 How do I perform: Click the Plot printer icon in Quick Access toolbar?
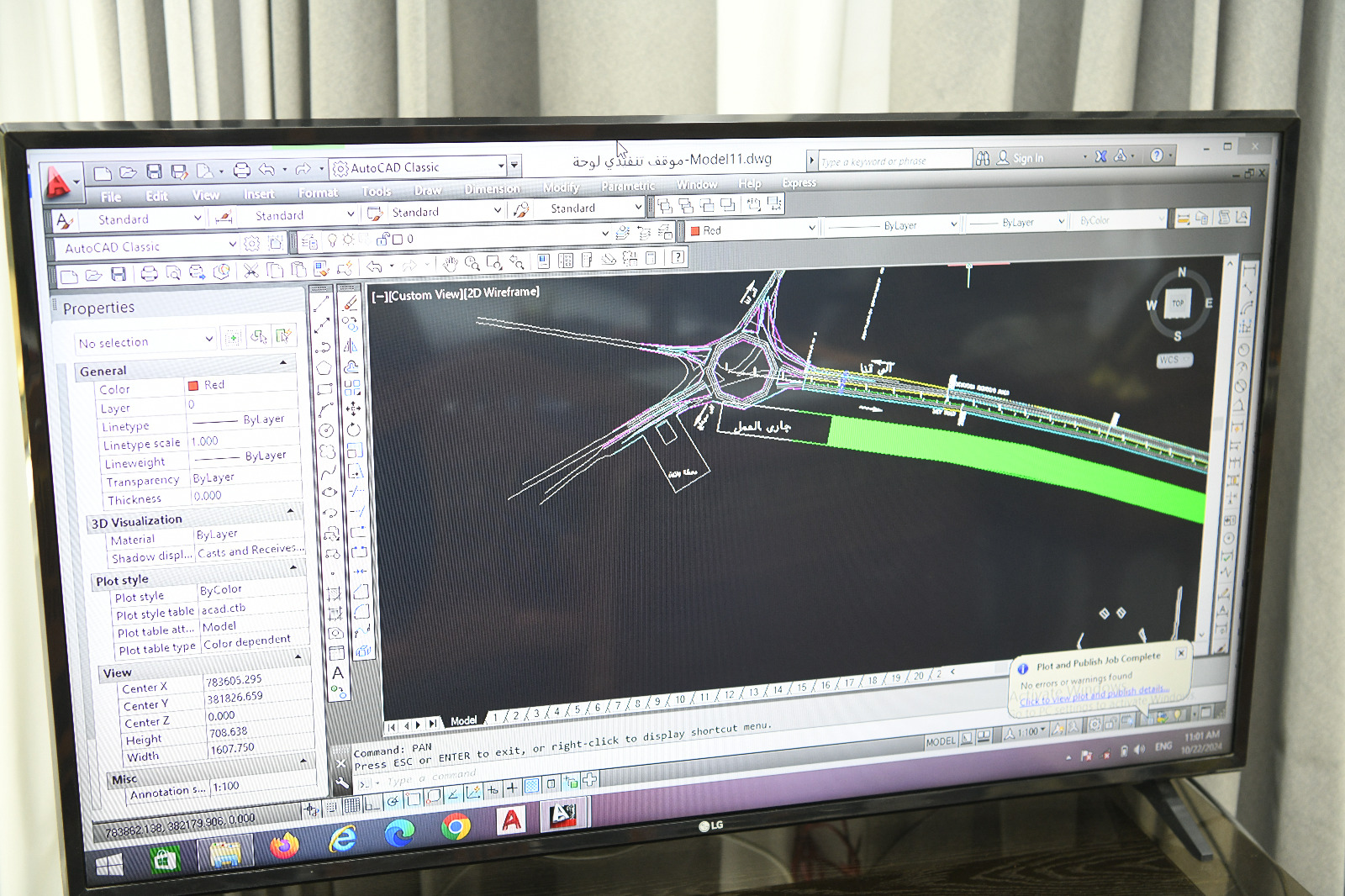(242, 171)
